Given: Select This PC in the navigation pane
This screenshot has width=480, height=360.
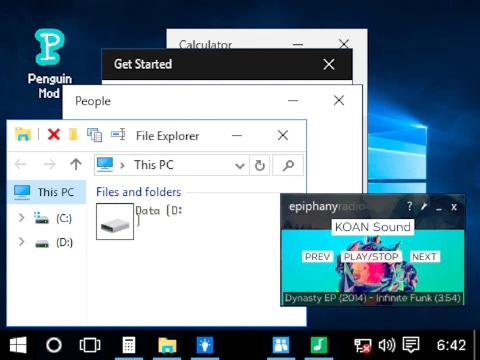Looking at the screenshot, I should pos(47,192).
